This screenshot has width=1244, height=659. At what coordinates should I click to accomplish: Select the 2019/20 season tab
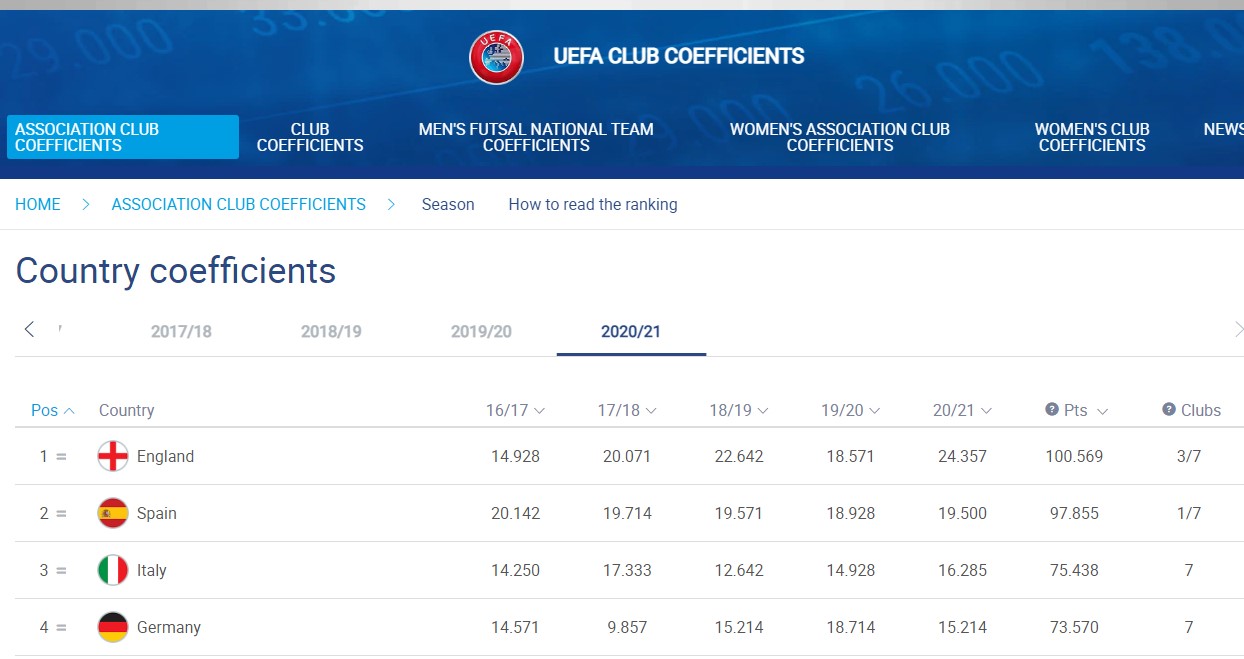[481, 332]
